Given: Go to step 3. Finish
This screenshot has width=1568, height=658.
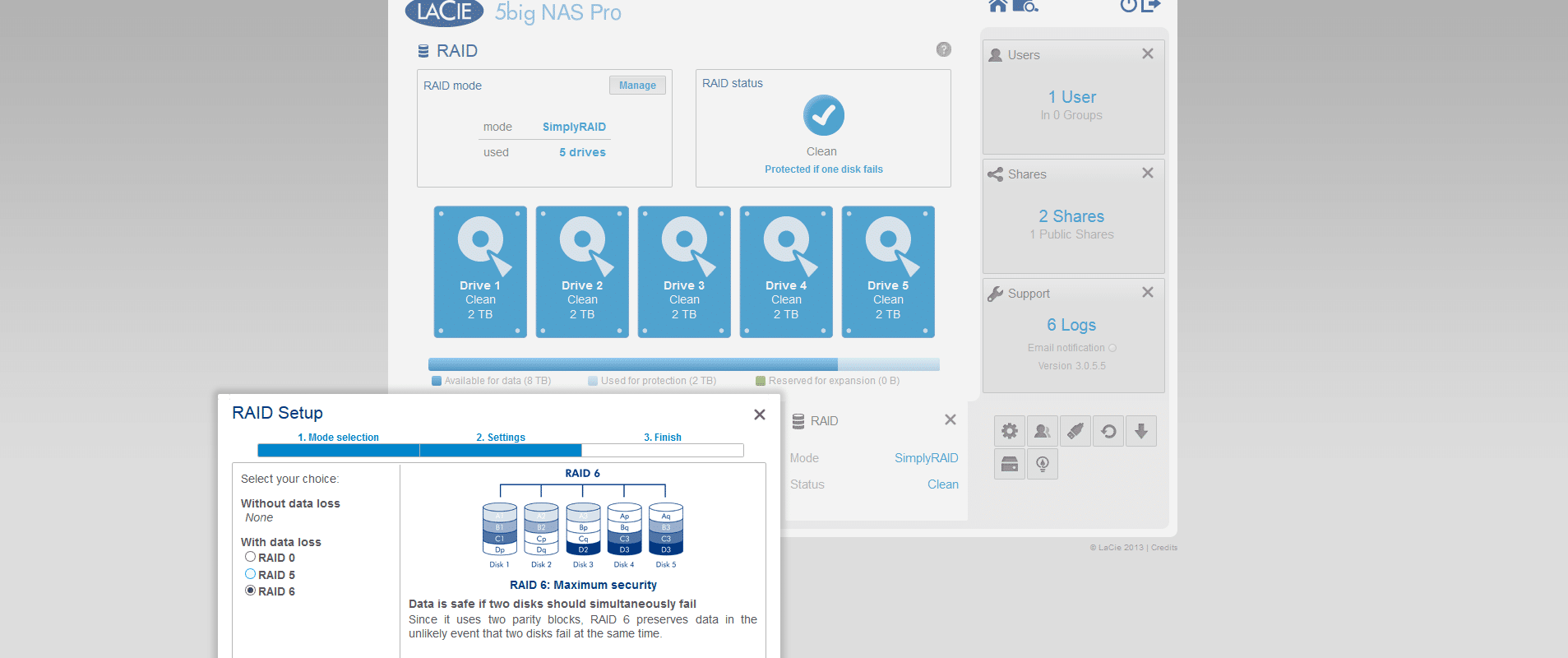Looking at the screenshot, I should tap(663, 438).
